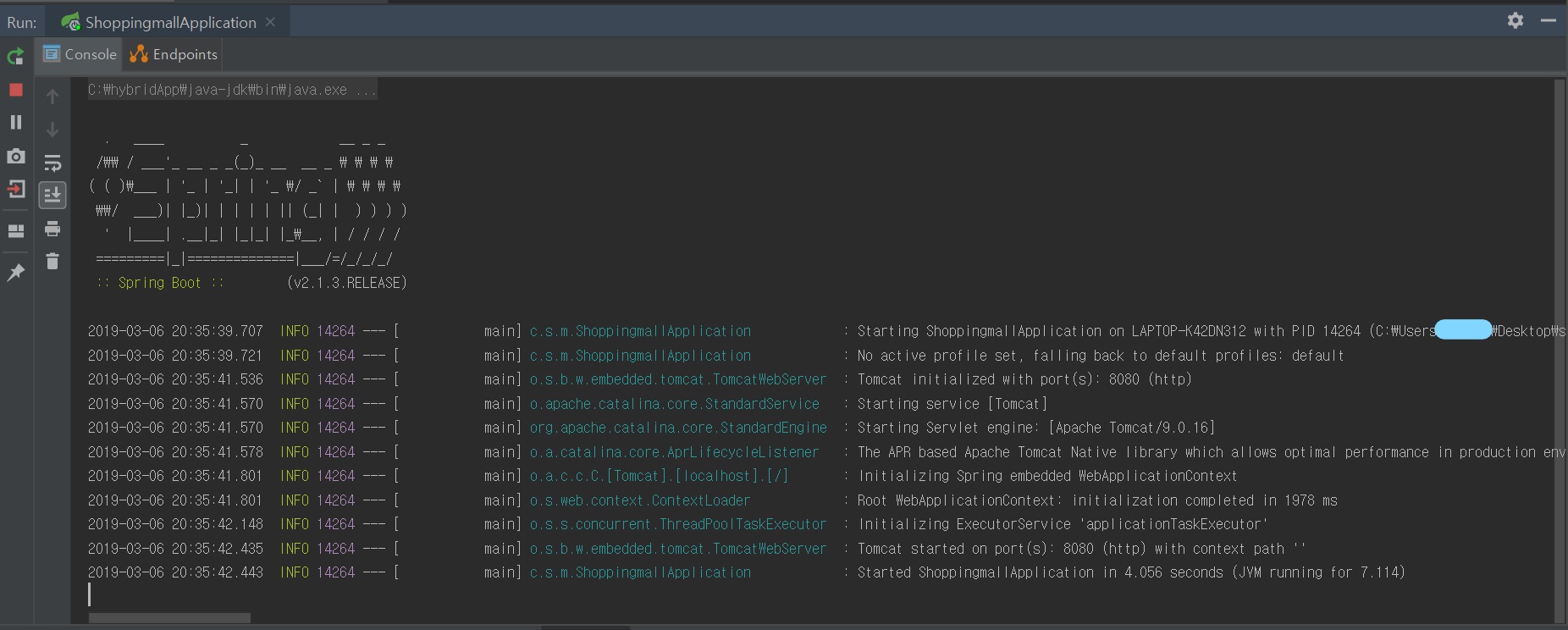Open Run tool window settings gear
This screenshot has width=1568, height=630.
1516,20
